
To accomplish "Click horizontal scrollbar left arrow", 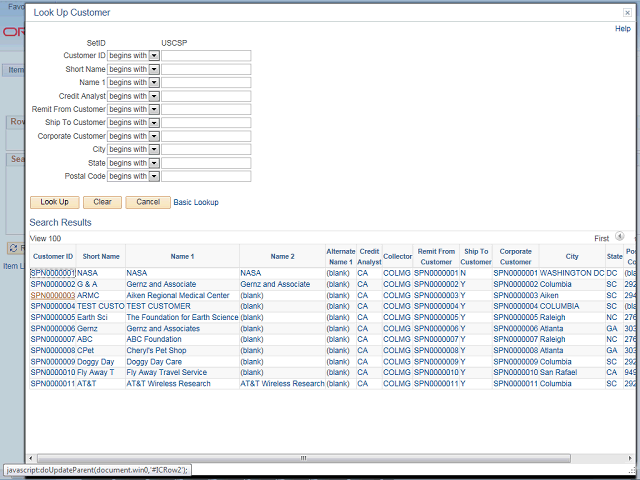I will 31,458.
